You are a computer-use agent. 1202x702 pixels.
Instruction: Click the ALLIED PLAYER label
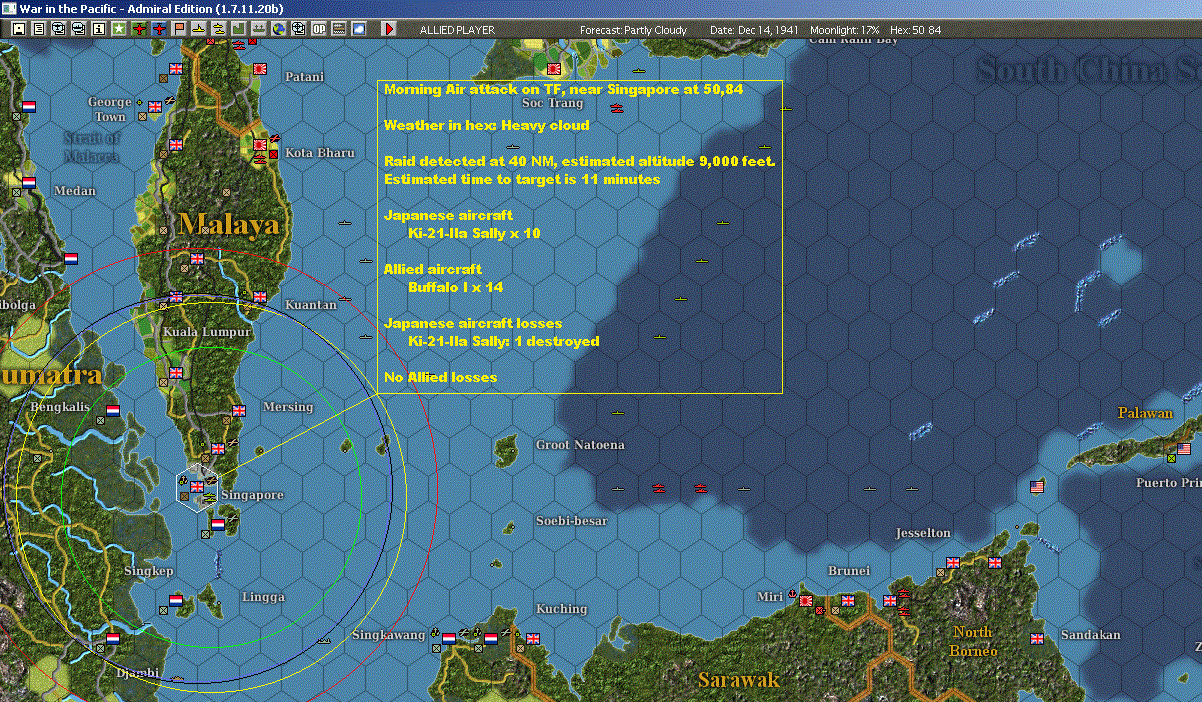[457, 30]
